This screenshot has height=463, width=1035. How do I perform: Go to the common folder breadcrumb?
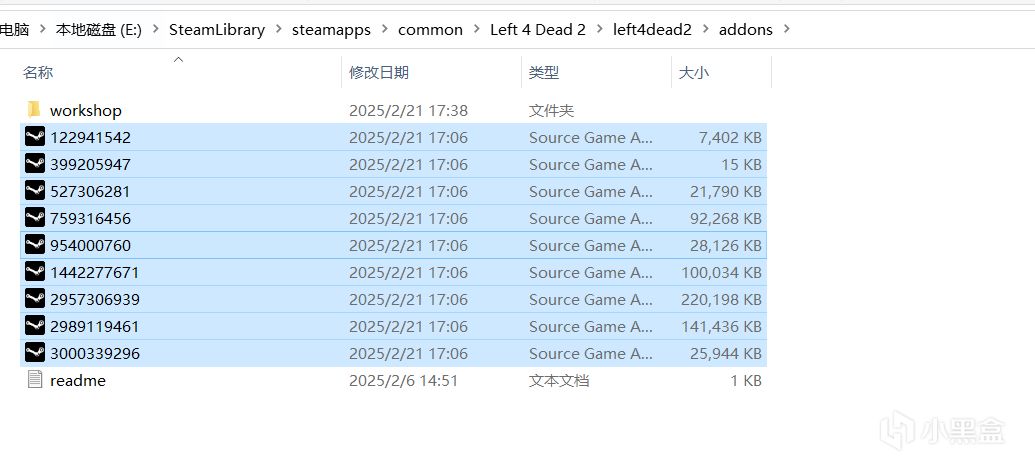(430, 29)
